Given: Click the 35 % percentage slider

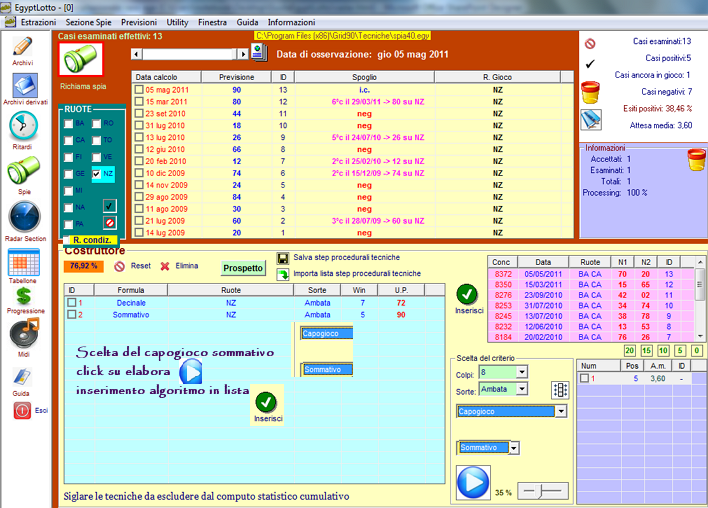Looking at the screenshot, I should [x=542, y=491].
